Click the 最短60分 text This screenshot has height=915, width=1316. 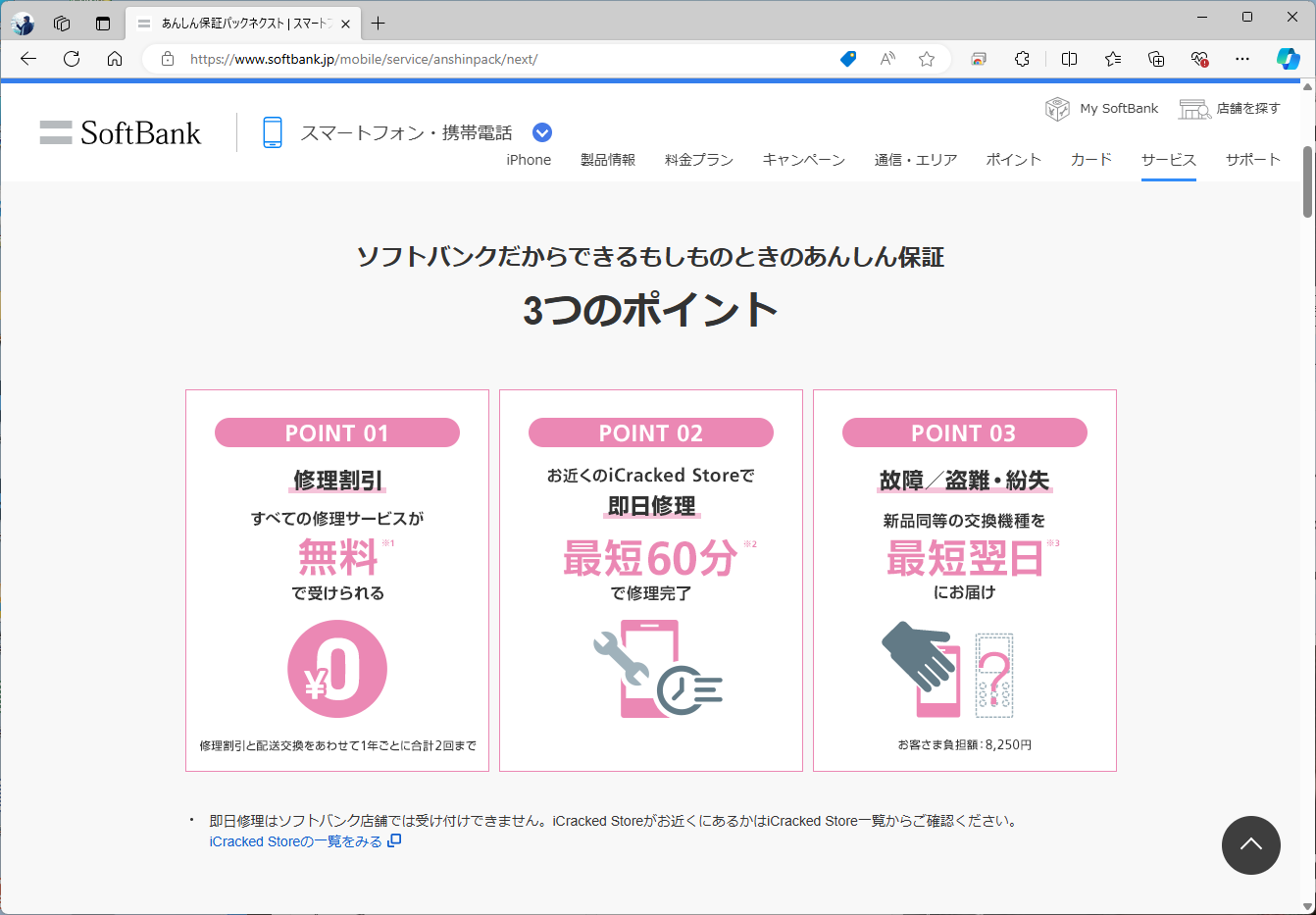650,558
